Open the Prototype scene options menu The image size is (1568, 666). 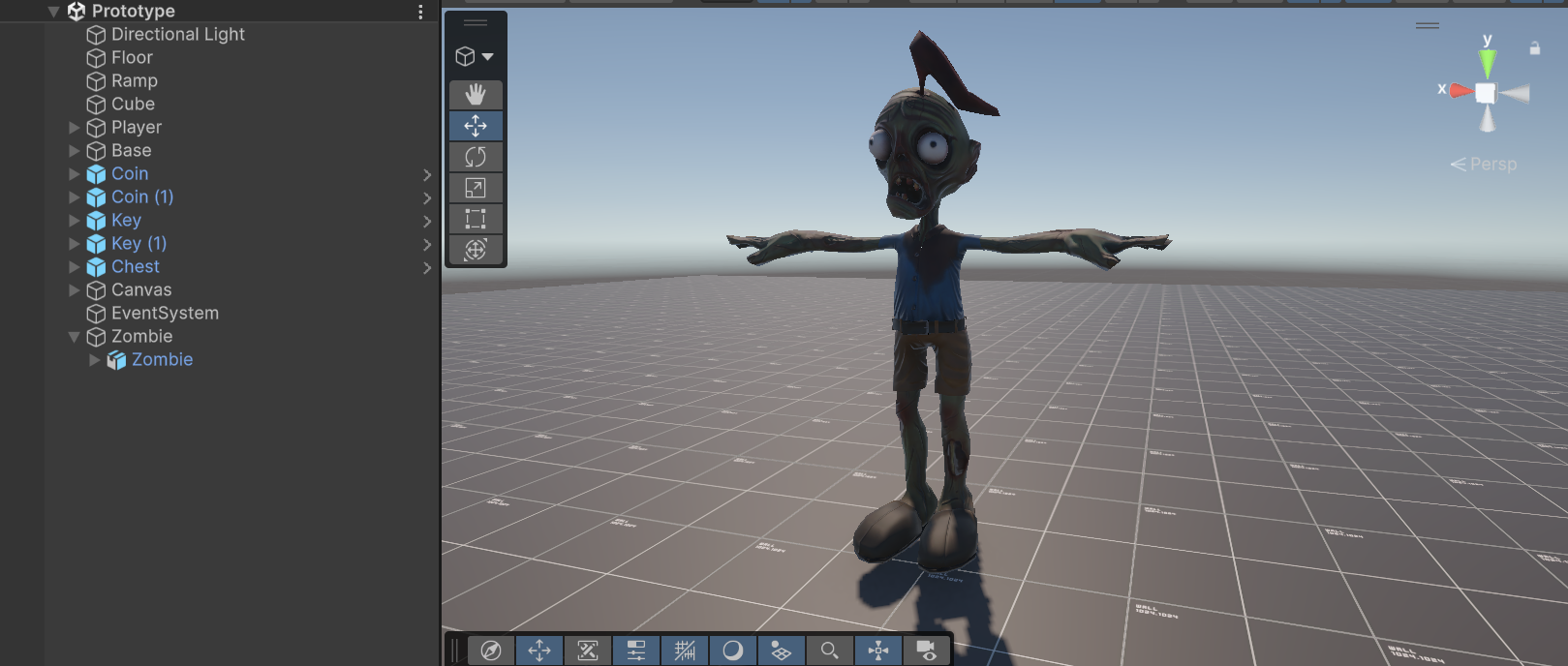[x=420, y=12]
